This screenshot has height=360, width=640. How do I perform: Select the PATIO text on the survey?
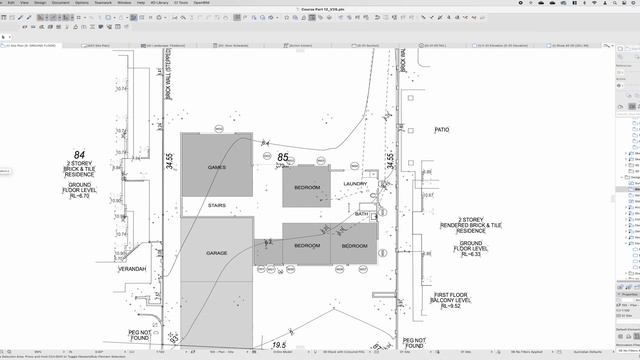442,130
